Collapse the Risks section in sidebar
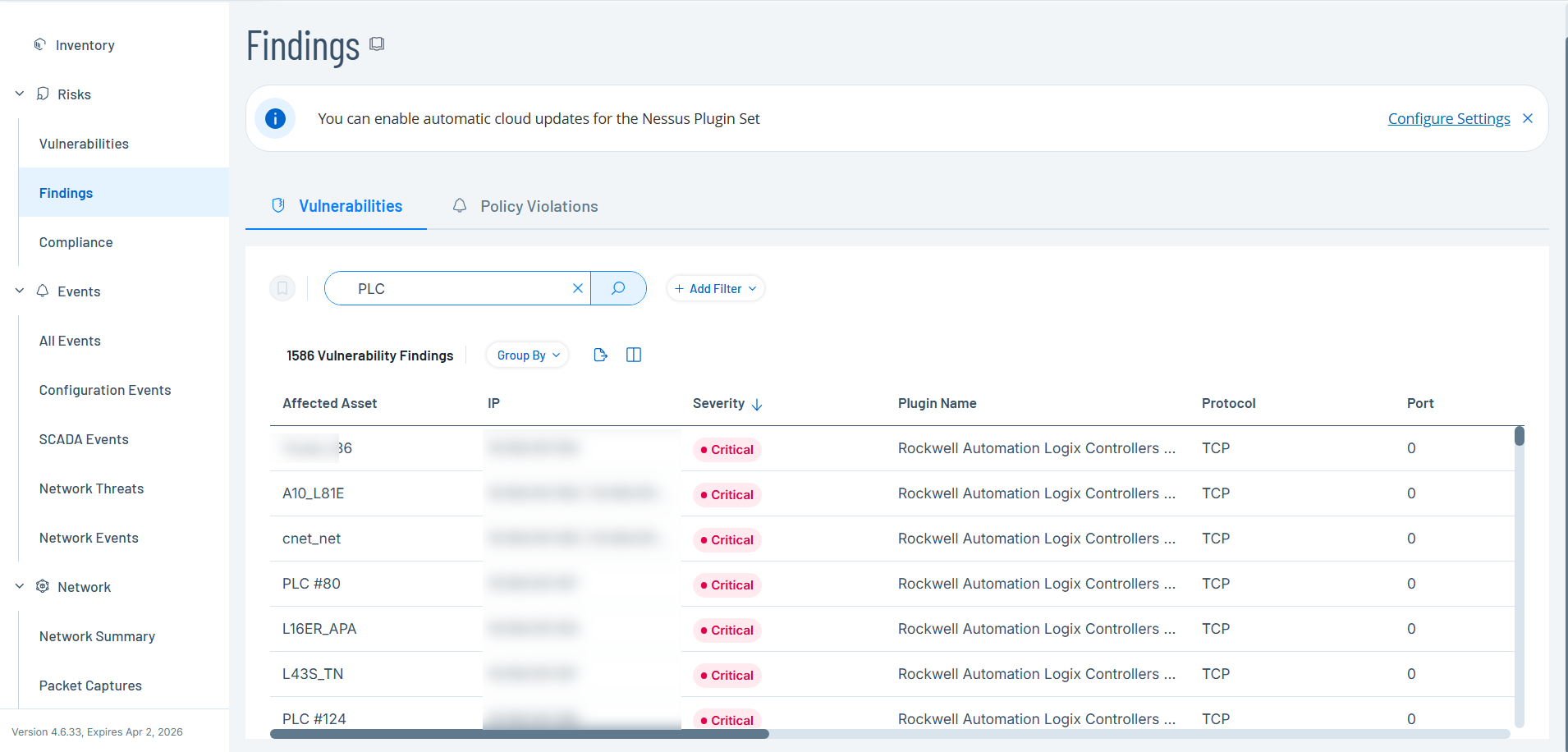This screenshot has height=752, width=1568. click(20, 94)
